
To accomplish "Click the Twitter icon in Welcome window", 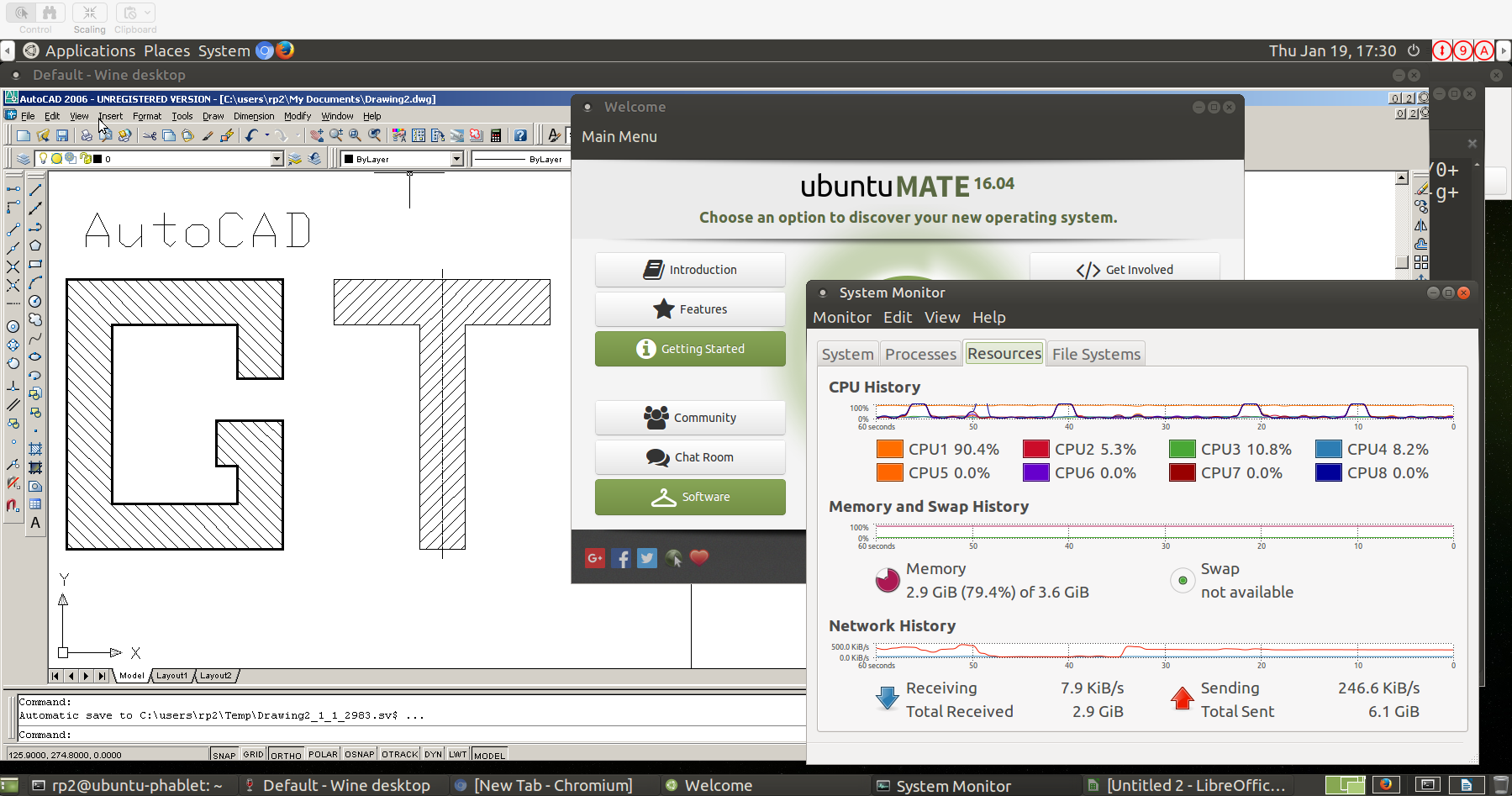I will (647, 557).
